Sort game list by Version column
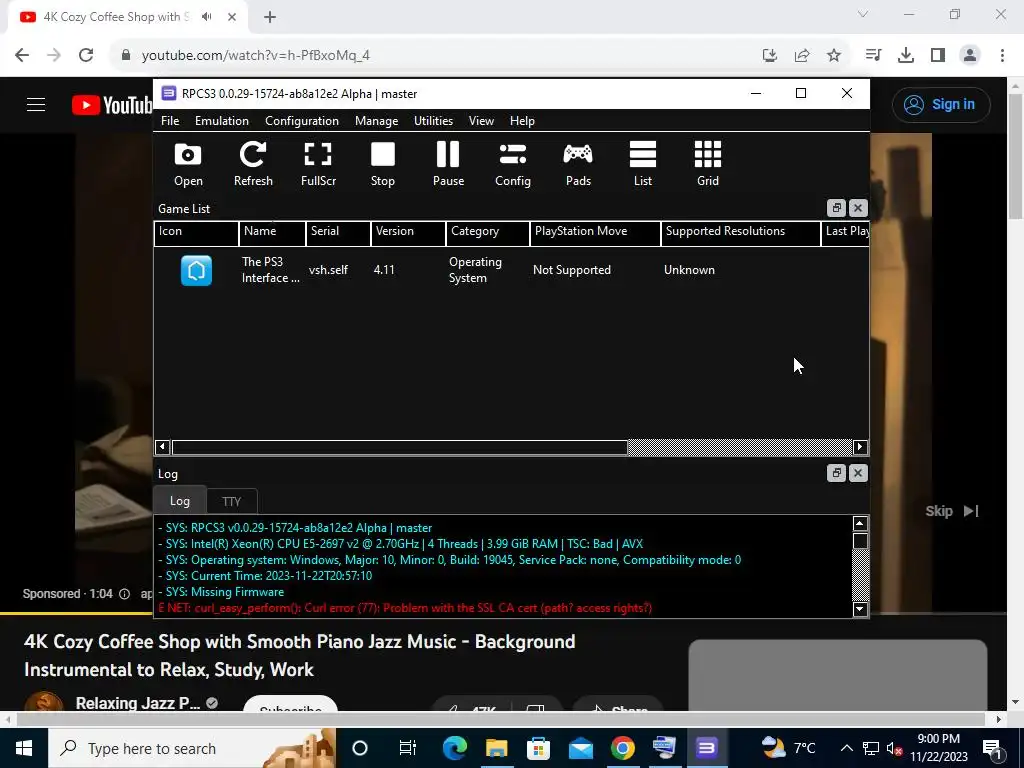The height and width of the screenshot is (768, 1024). coord(408,232)
